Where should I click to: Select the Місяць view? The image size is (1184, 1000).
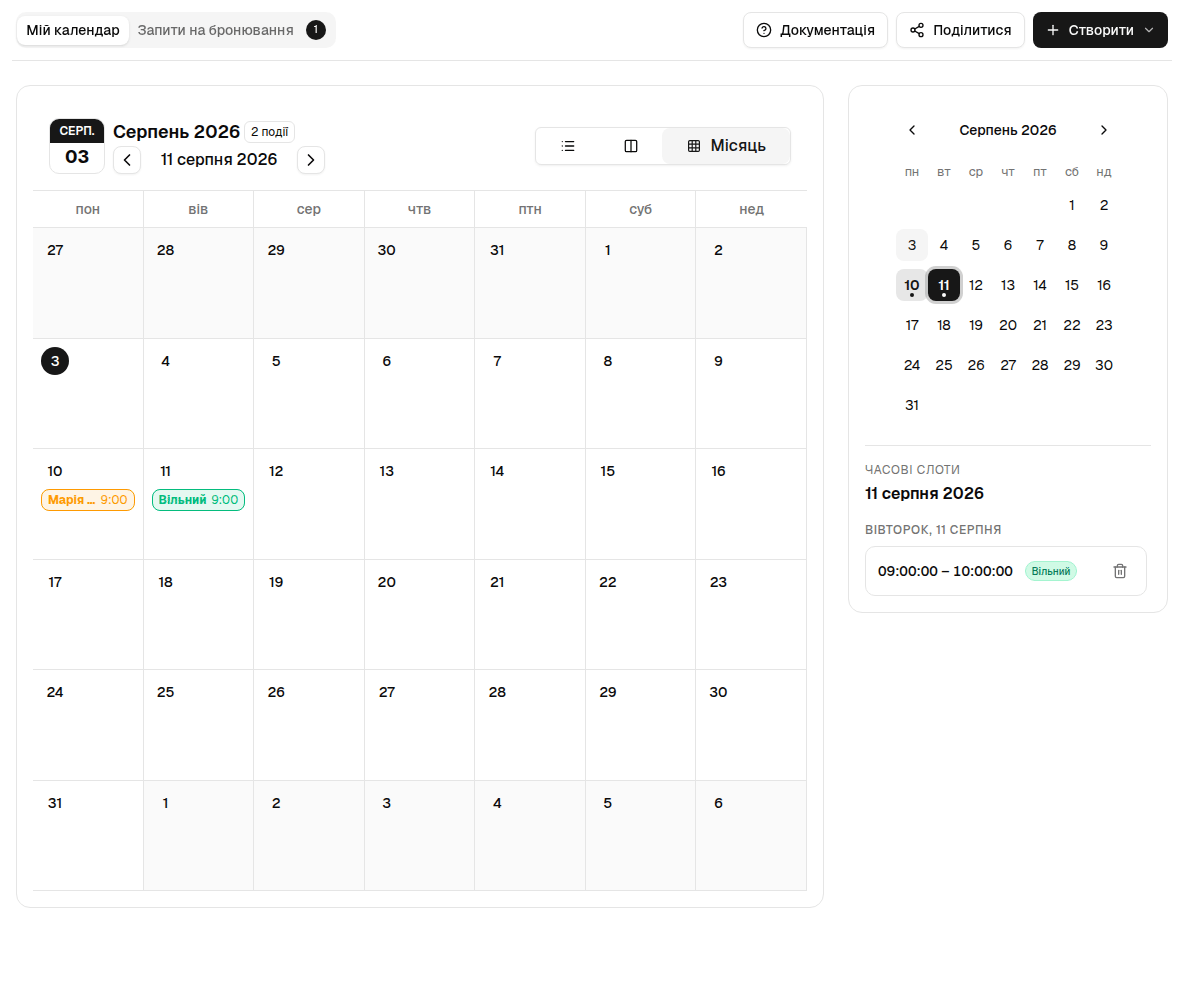(x=726, y=146)
